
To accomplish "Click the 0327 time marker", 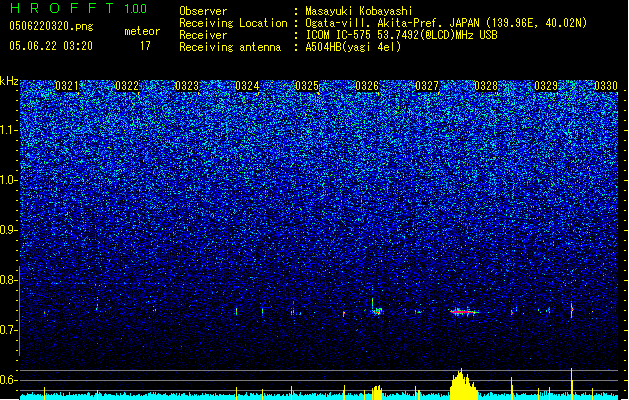I will (x=427, y=86).
